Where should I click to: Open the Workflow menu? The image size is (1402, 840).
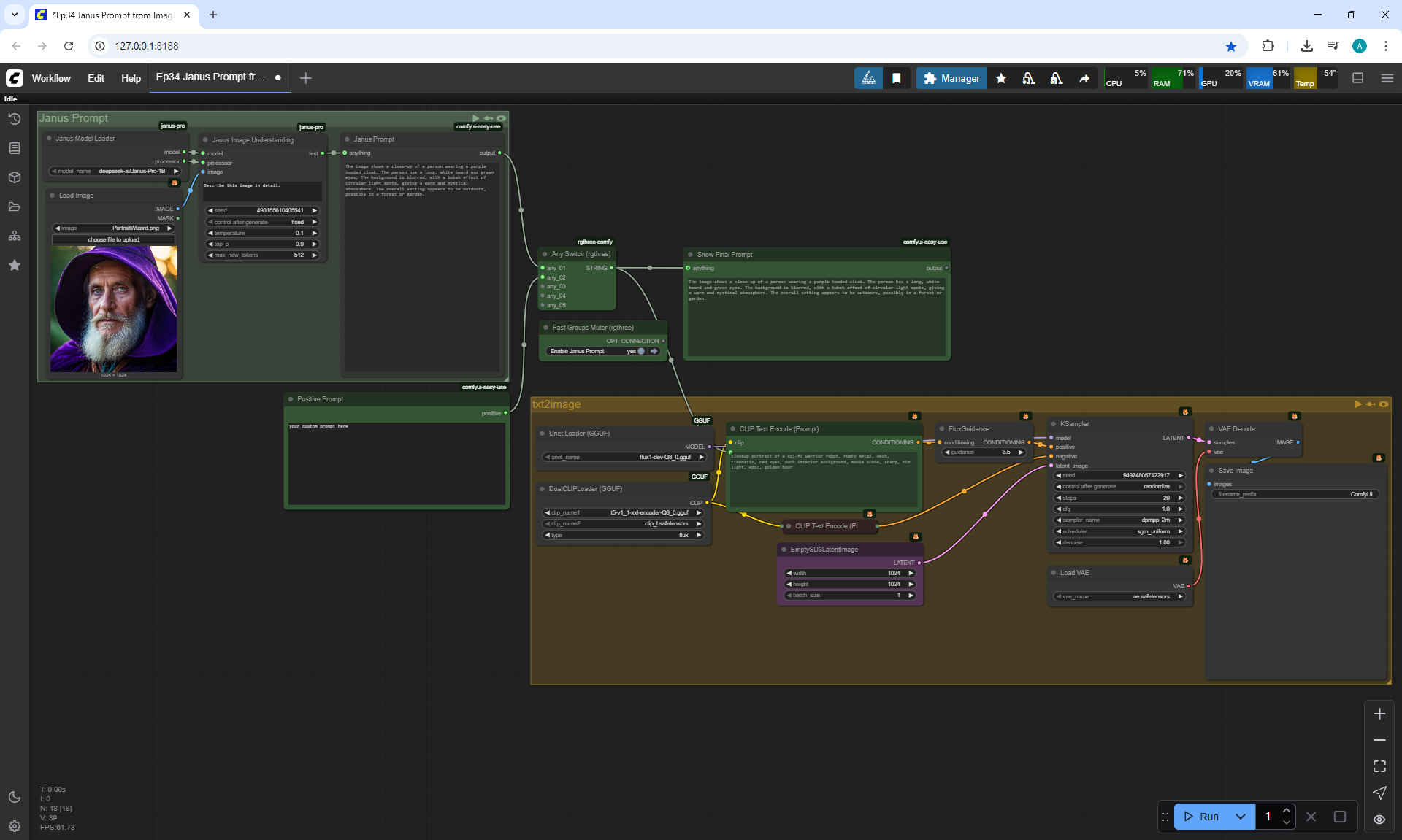[x=51, y=78]
